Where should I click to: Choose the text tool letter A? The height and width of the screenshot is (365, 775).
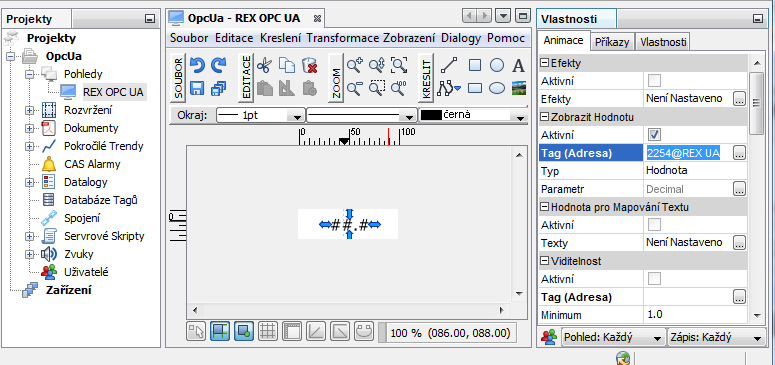518,65
